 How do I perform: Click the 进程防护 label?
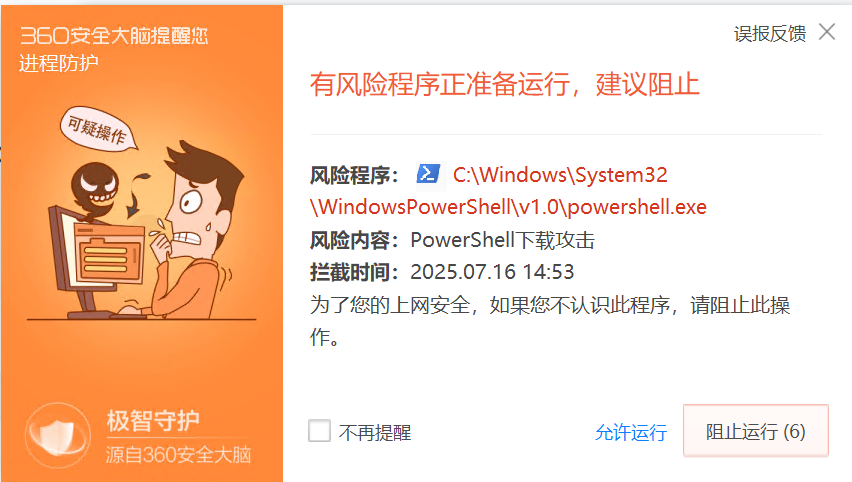(59, 64)
